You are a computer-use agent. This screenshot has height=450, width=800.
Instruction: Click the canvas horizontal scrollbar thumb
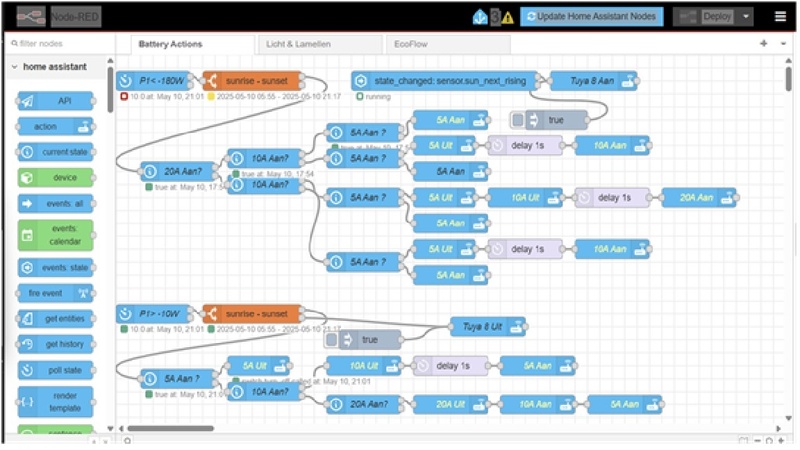tap(170, 429)
